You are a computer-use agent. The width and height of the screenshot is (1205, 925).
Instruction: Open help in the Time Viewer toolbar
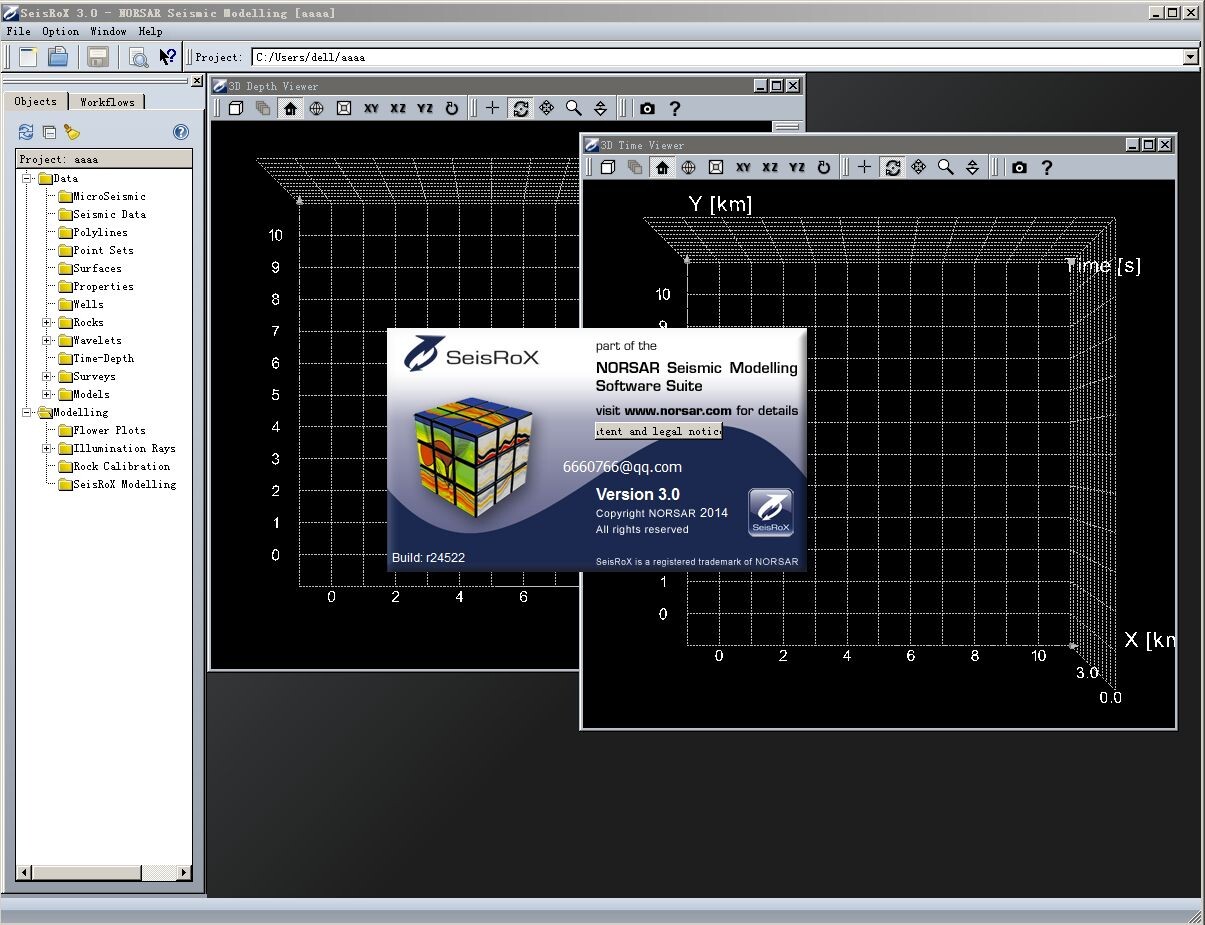tap(1047, 167)
